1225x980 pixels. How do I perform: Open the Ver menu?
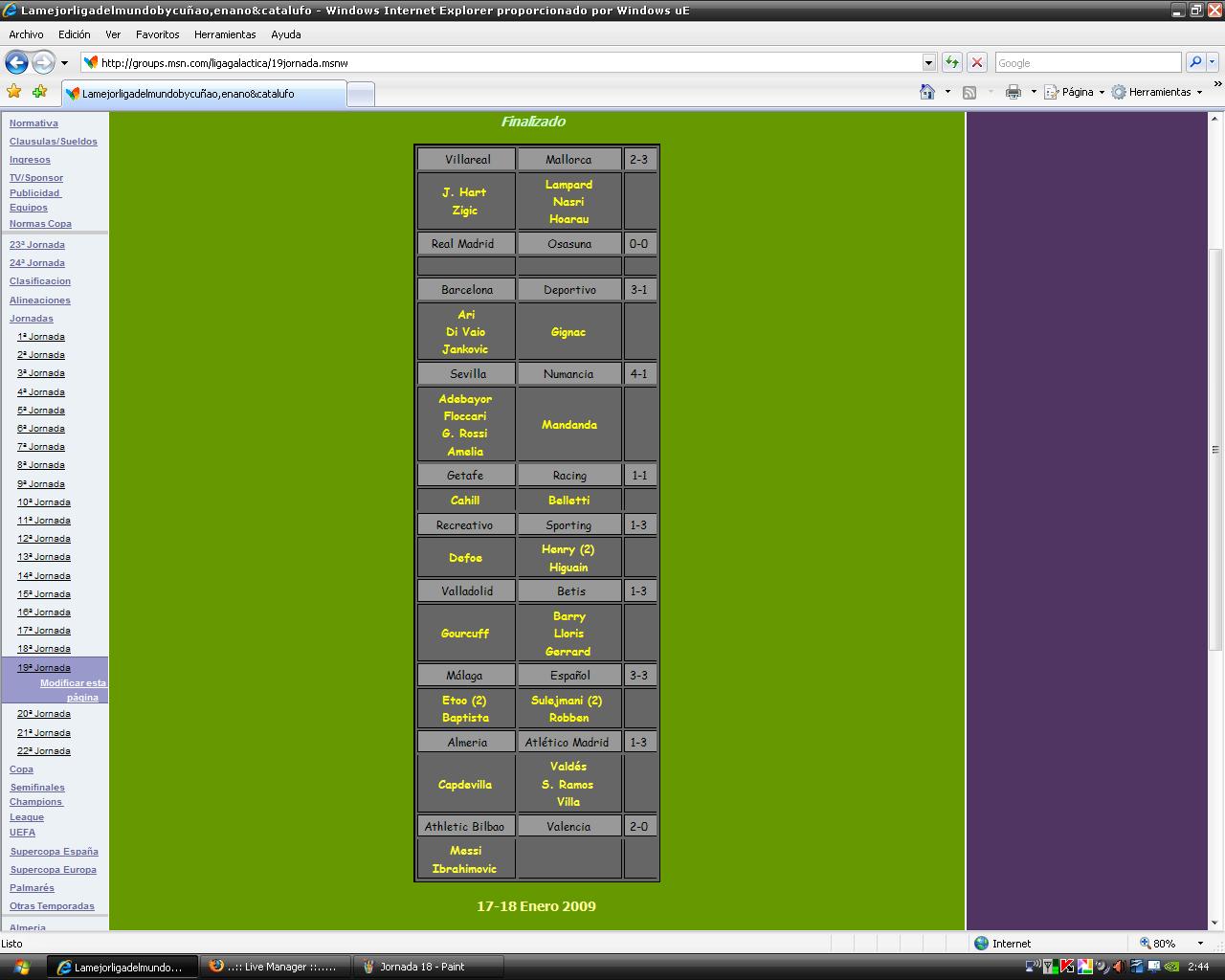coord(113,34)
